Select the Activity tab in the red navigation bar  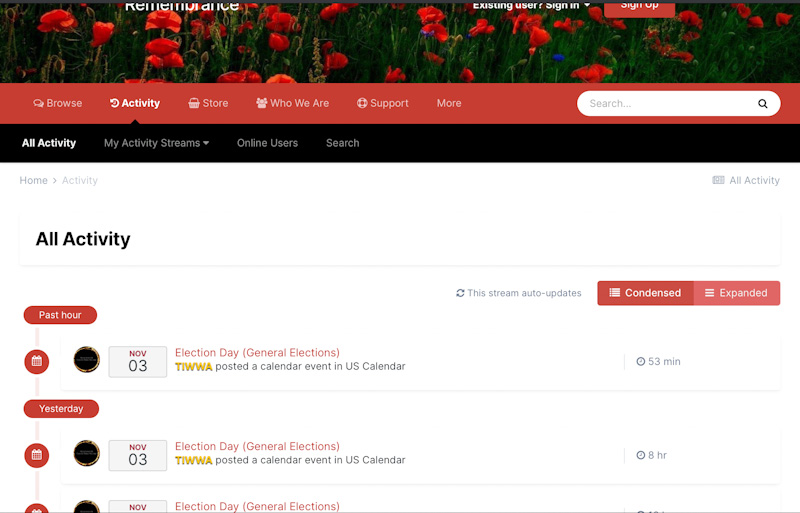tap(135, 103)
